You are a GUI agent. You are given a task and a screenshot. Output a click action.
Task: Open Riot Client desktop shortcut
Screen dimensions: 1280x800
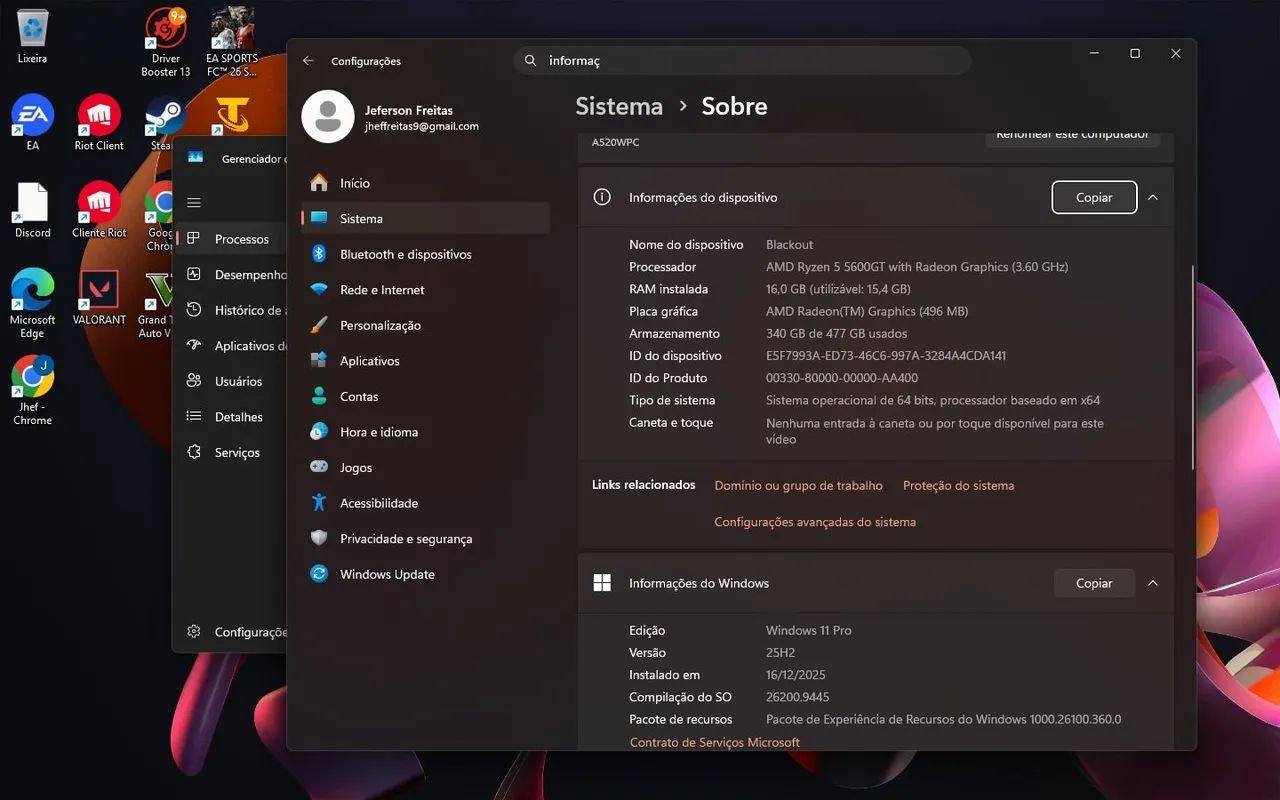99,122
